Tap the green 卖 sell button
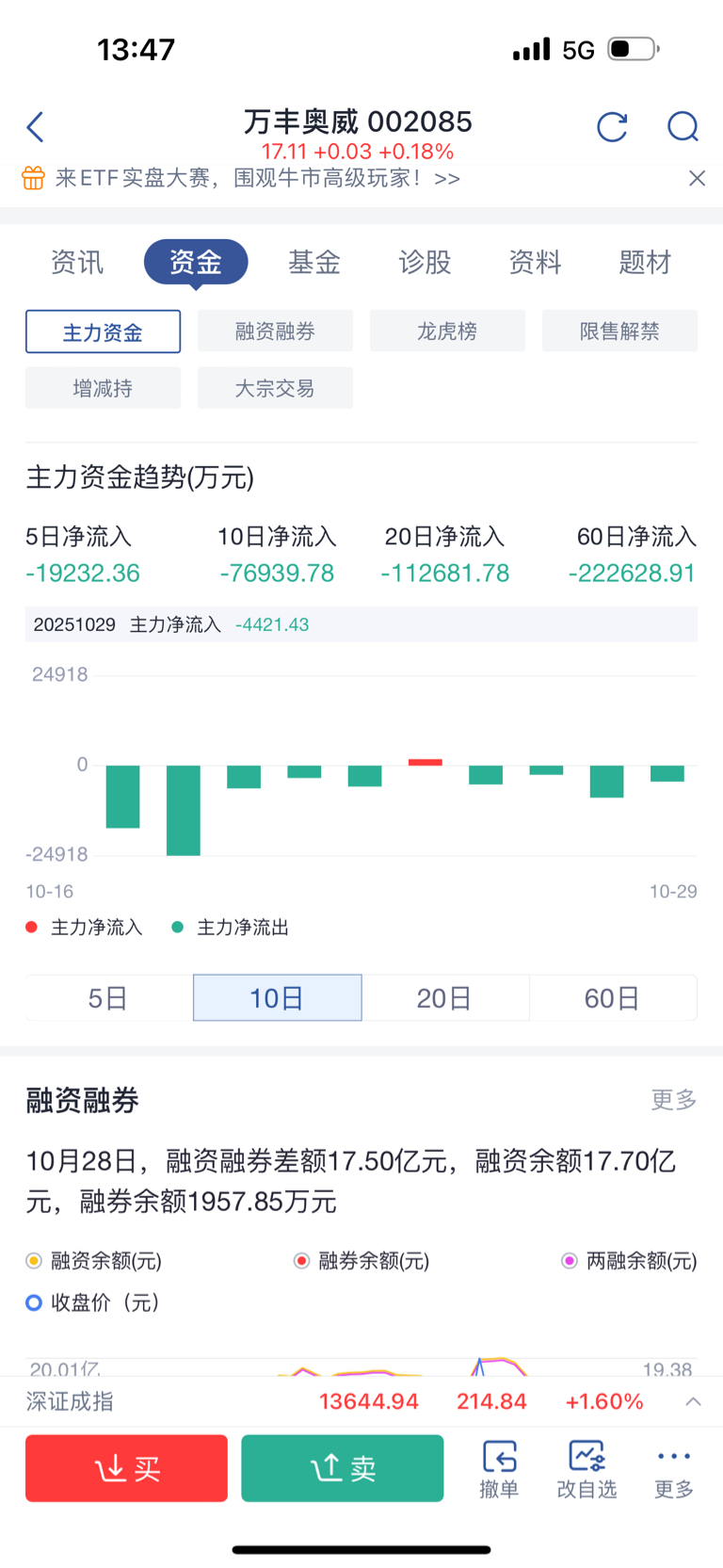This screenshot has height=1568, width=723. click(x=343, y=1468)
